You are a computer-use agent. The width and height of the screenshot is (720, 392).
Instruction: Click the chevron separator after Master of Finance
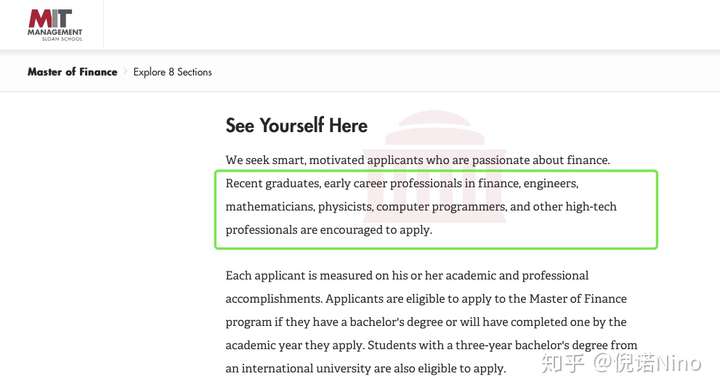point(125,72)
